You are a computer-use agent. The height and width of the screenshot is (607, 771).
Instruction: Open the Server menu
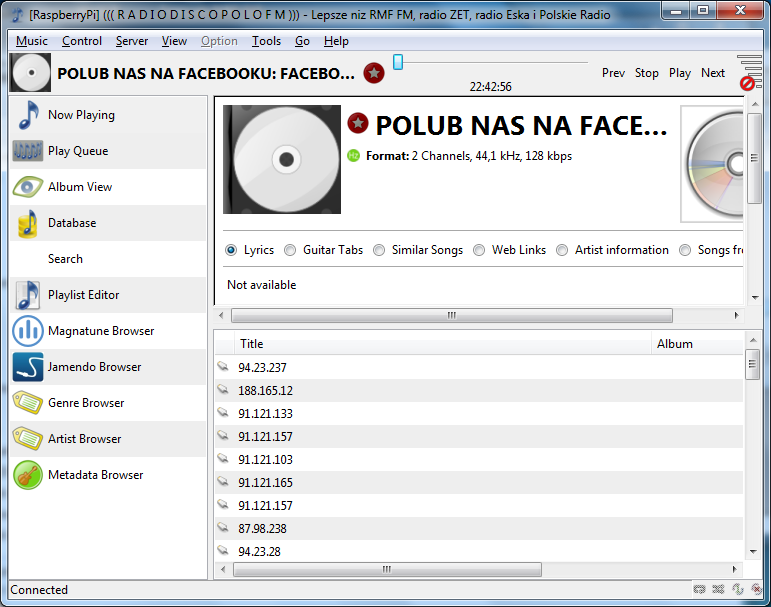pyautogui.click(x=132, y=41)
